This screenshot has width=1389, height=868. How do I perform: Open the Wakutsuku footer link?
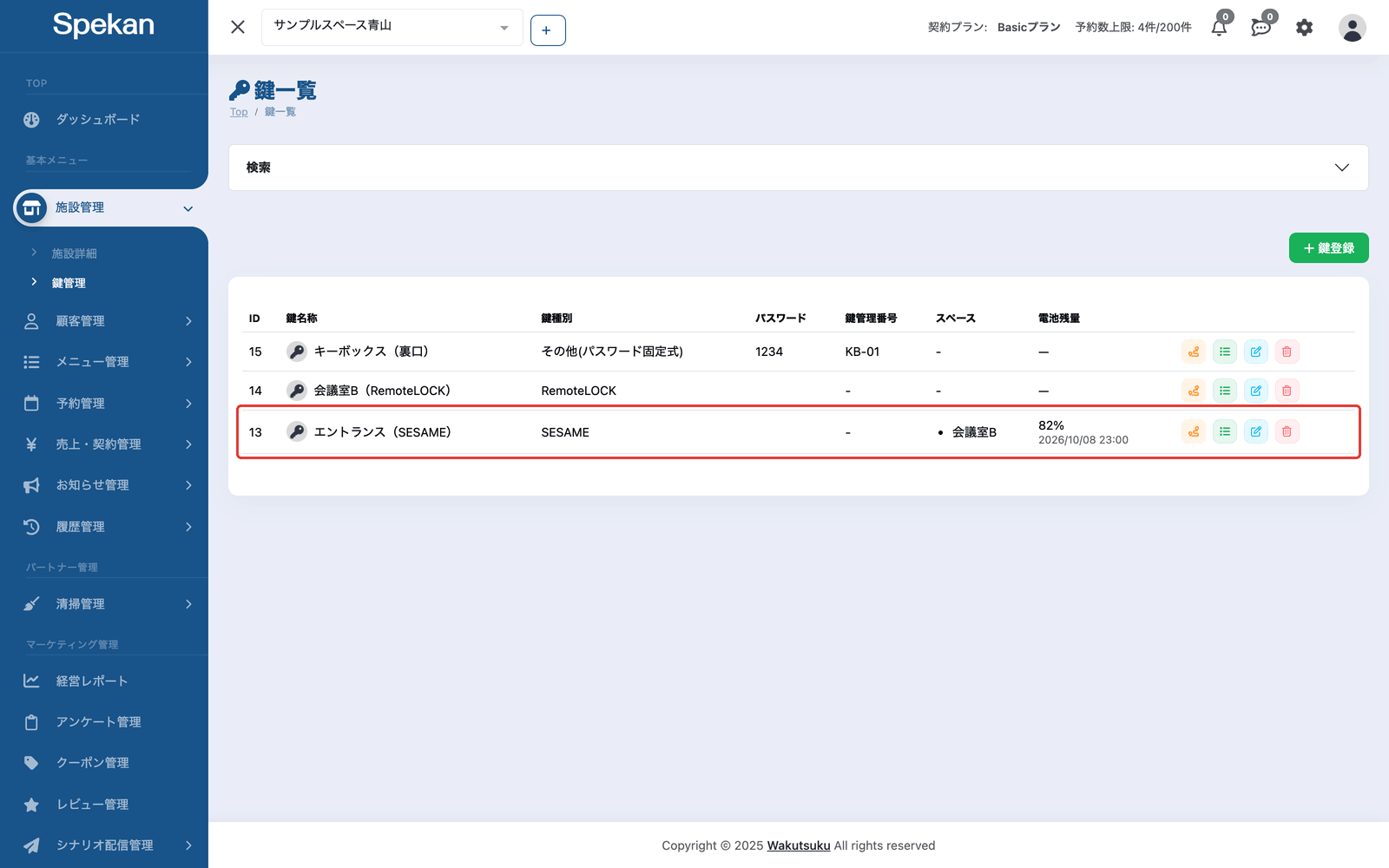click(799, 845)
